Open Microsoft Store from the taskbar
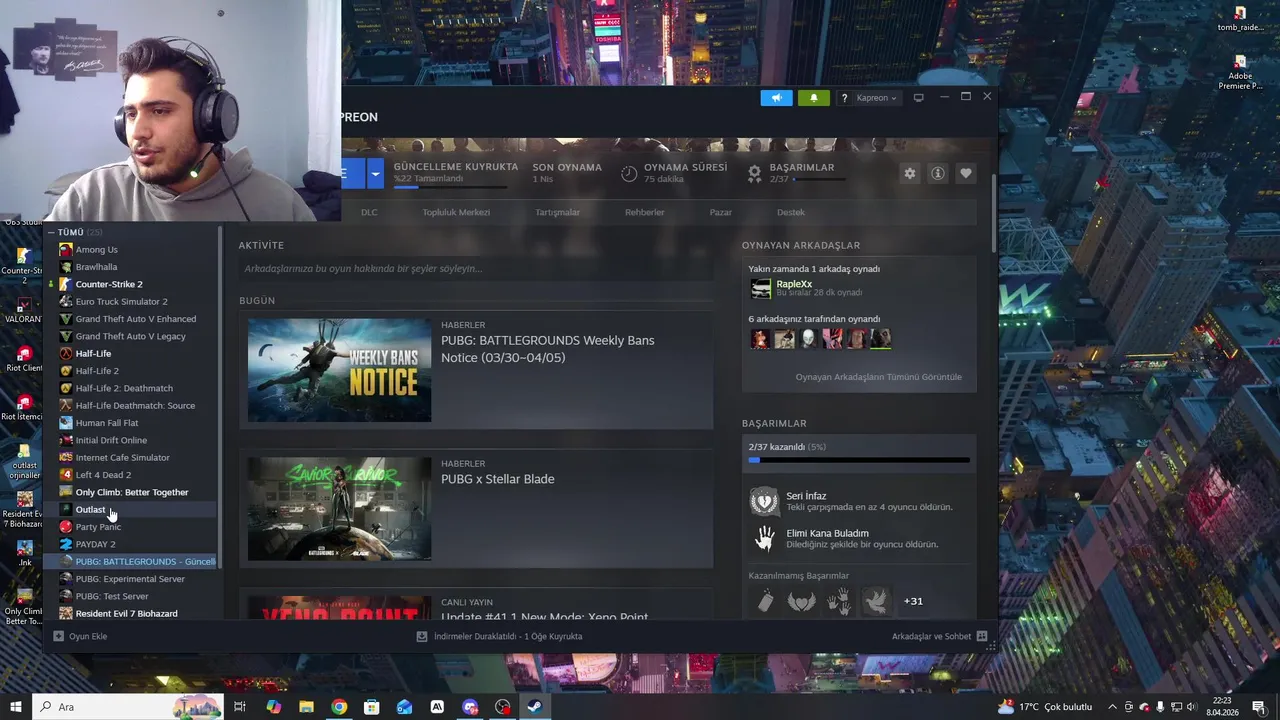Image resolution: width=1280 pixels, height=720 pixels. [x=372, y=707]
